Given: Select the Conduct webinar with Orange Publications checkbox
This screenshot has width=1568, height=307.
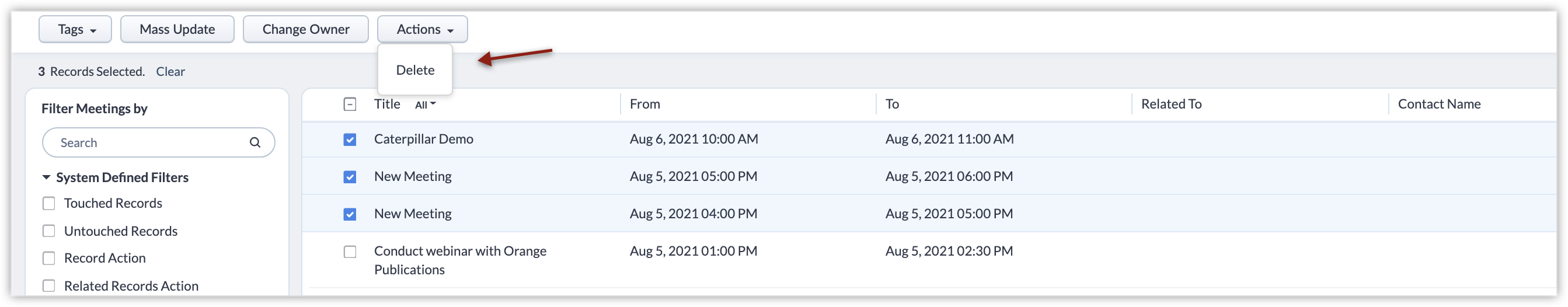Looking at the screenshot, I should (x=350, y=252).
